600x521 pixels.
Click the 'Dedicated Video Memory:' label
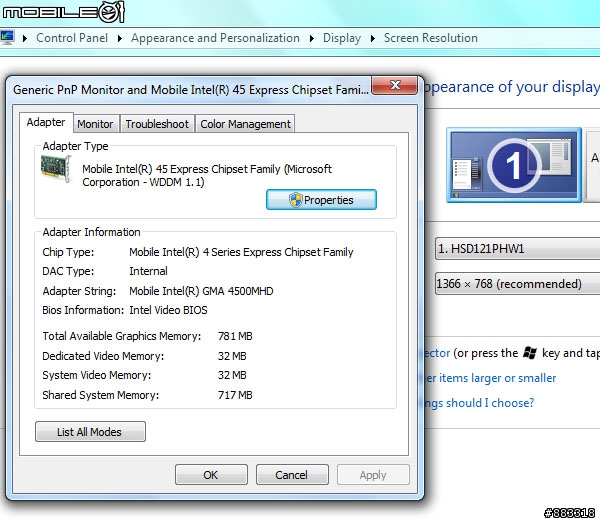point(103,356)
